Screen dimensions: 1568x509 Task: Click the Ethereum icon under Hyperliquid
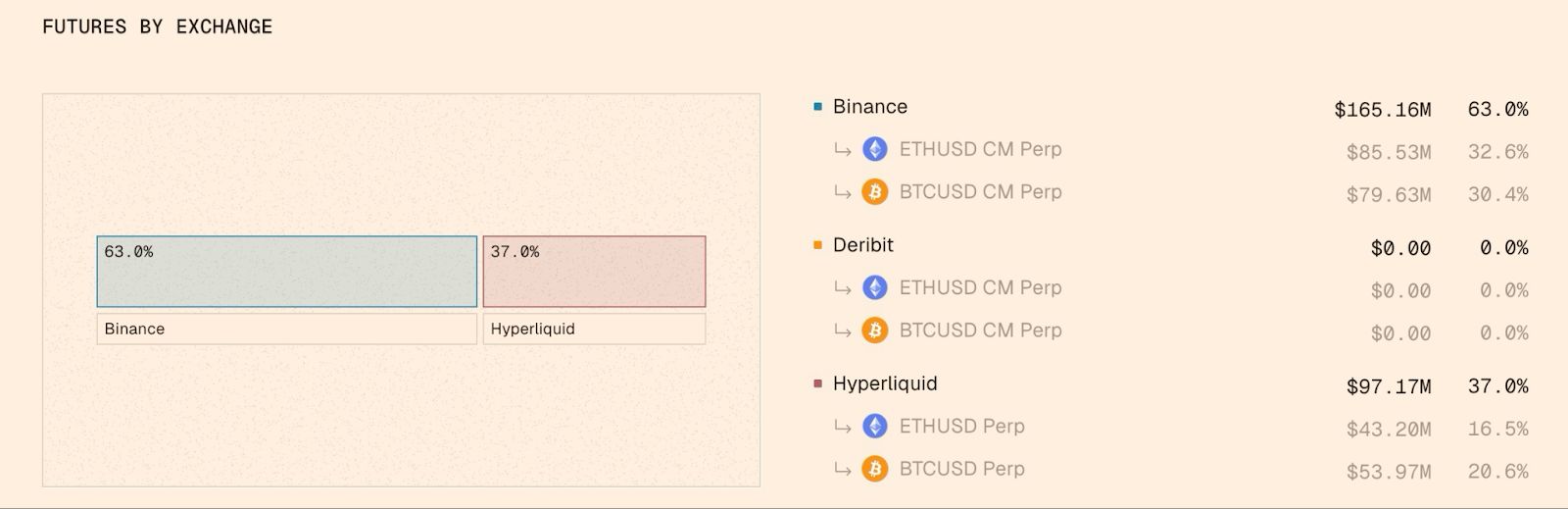point(874,426)
